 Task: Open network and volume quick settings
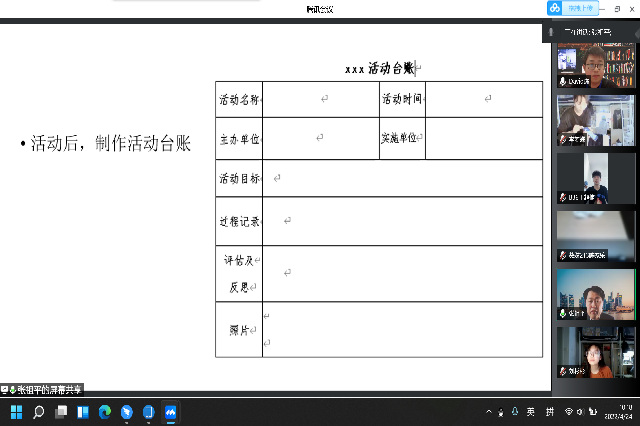[575, 412]
